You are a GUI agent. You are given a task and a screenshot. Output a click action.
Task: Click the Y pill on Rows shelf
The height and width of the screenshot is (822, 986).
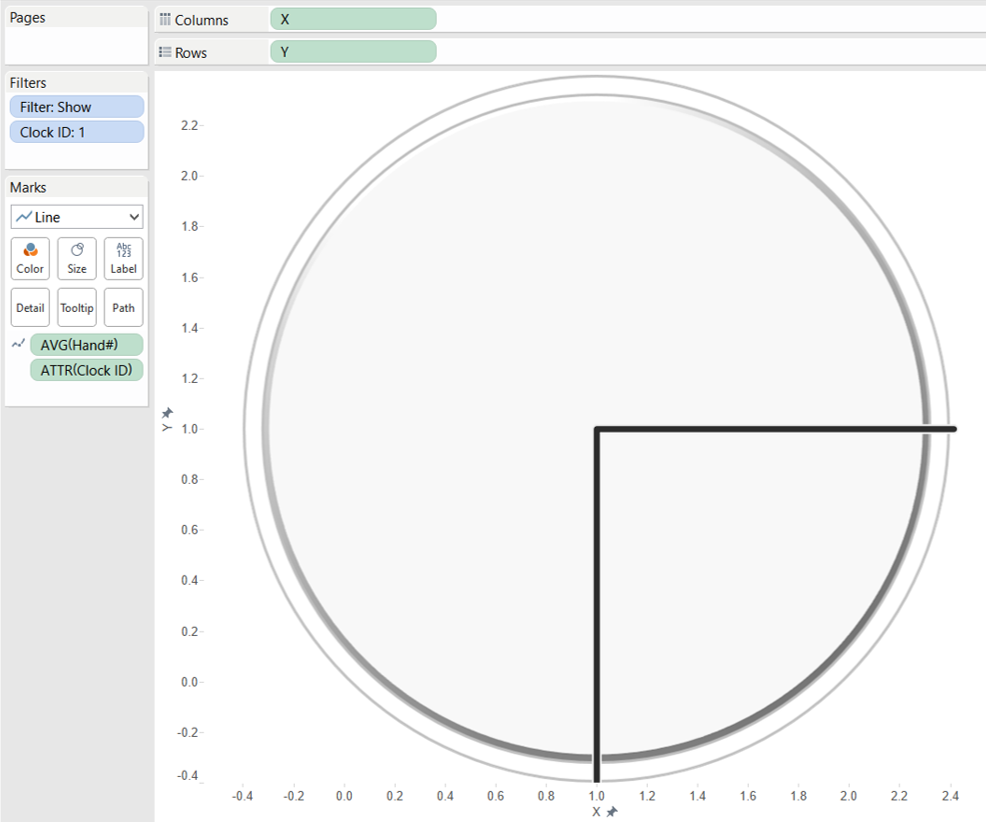pos(353,52)
